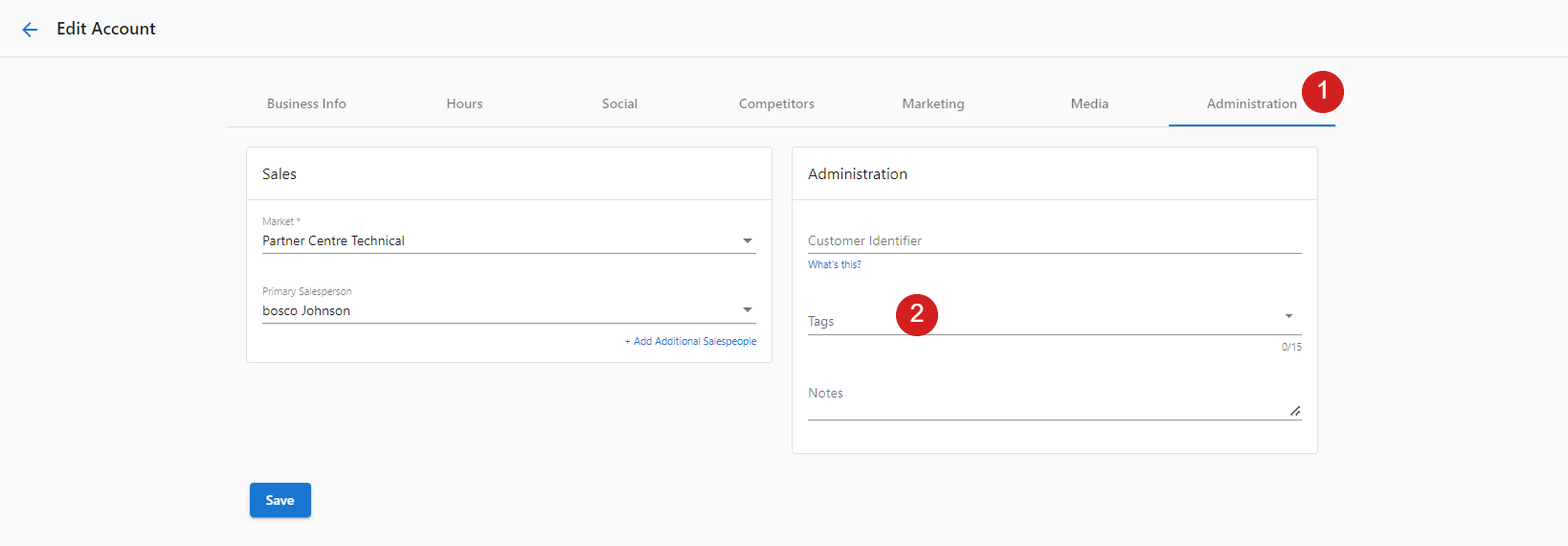Expand the Tags dropdown arrow
Image resolution: width=1568 pixels, height=546 pixels.
click(x=1288, y=316)
